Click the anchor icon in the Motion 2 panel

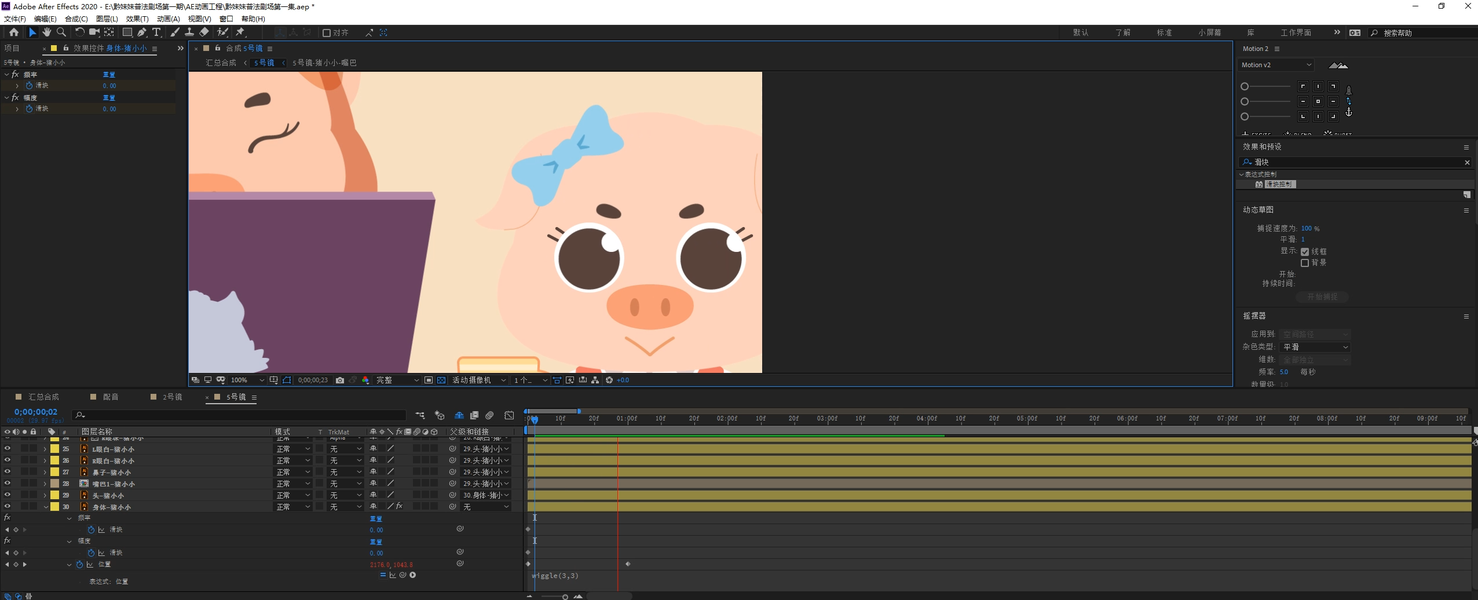(1348, 112)
